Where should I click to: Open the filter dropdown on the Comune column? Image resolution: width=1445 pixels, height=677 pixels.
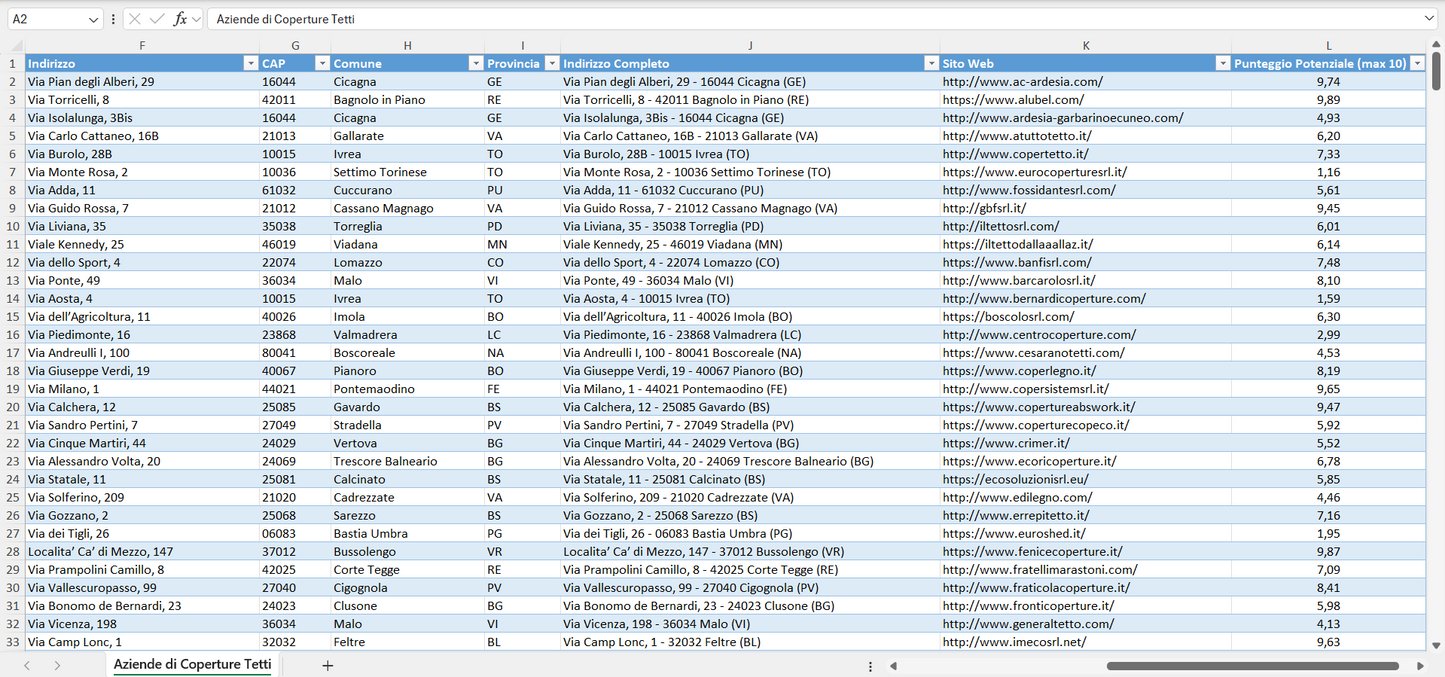(476, 62)
